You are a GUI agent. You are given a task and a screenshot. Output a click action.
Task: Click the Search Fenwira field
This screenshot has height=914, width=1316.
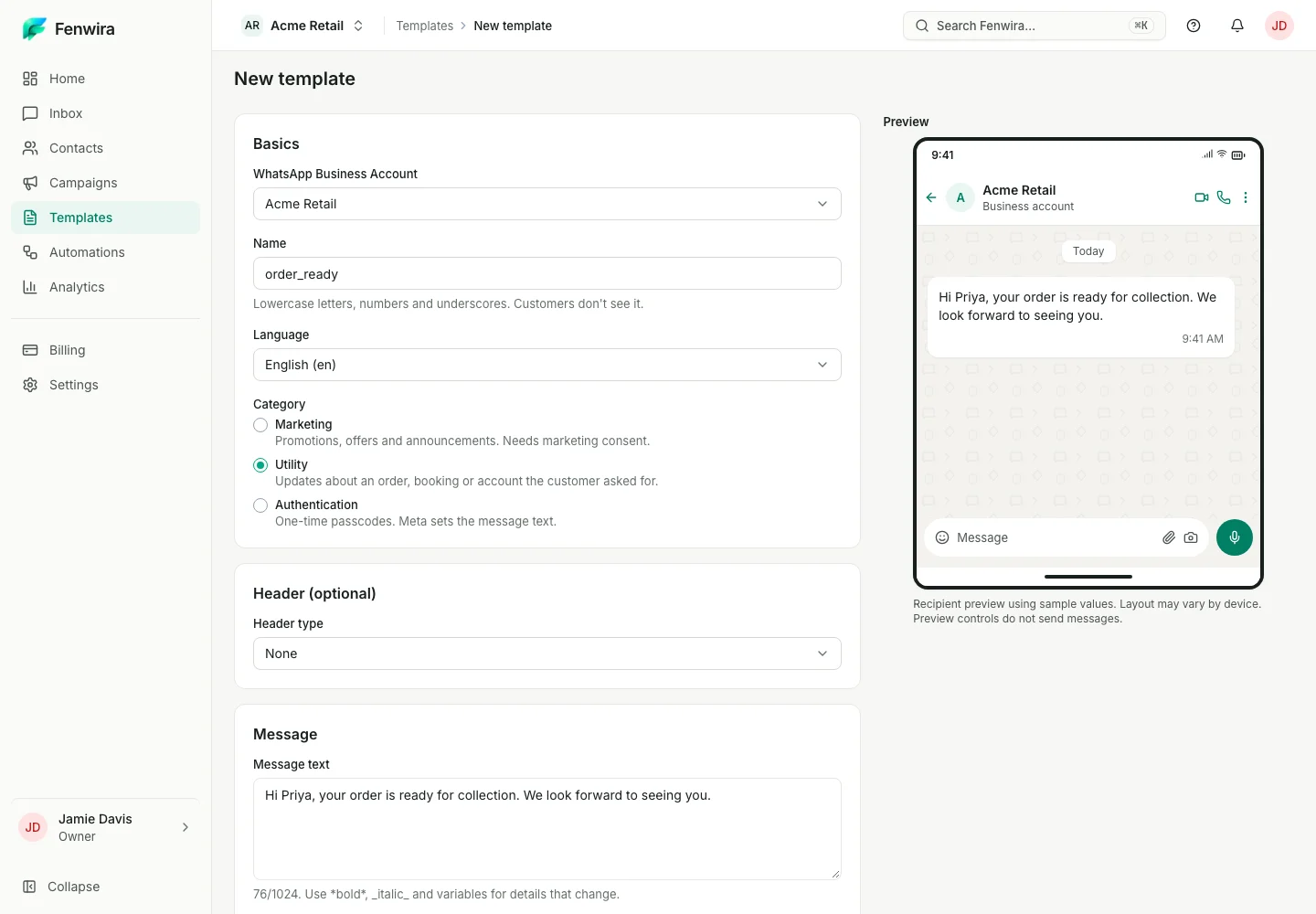(x=1035, y=26)
